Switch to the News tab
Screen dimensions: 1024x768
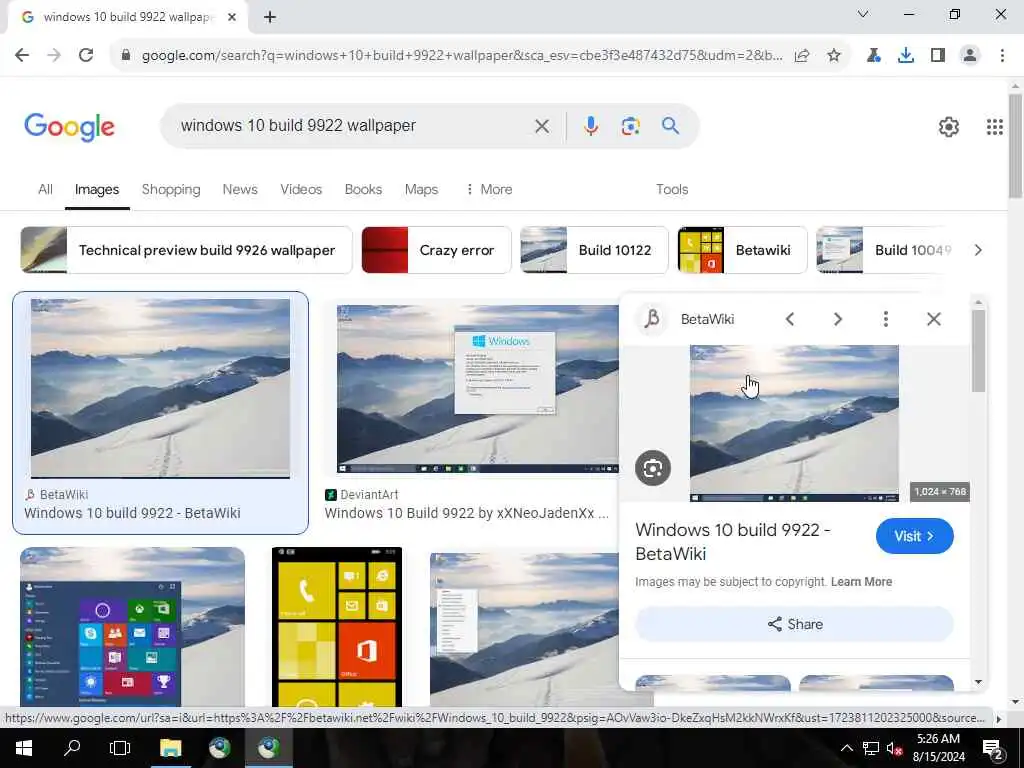(x=240, y=189)
